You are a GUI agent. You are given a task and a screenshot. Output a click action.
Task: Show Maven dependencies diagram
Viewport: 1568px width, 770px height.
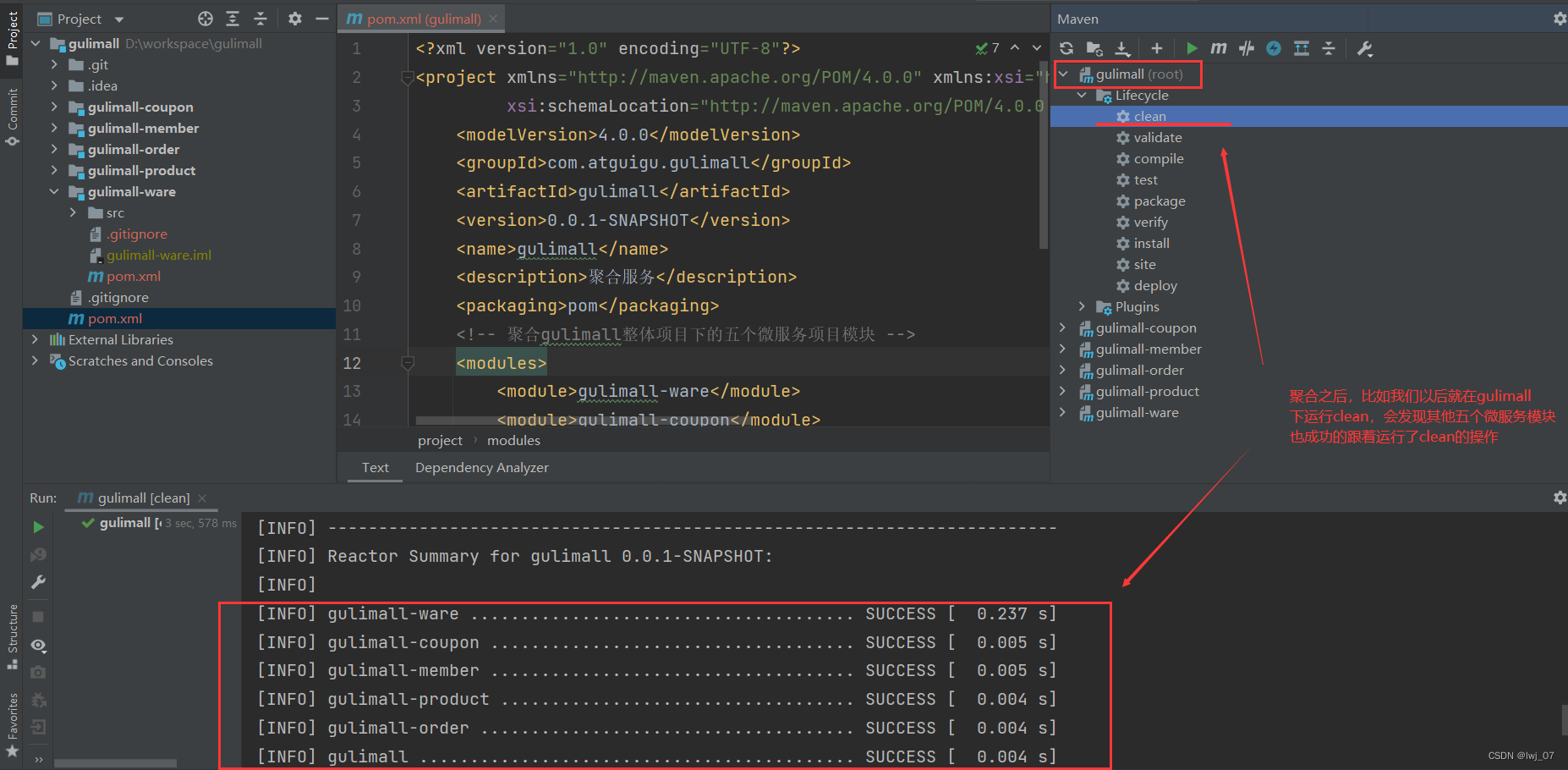point(1302,48)
